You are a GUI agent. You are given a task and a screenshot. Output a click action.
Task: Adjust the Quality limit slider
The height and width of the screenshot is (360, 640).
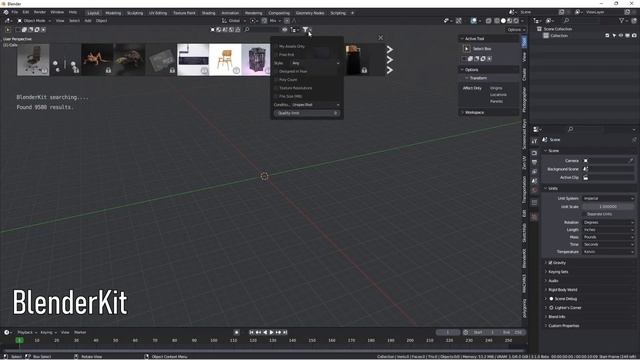[307, 113]
